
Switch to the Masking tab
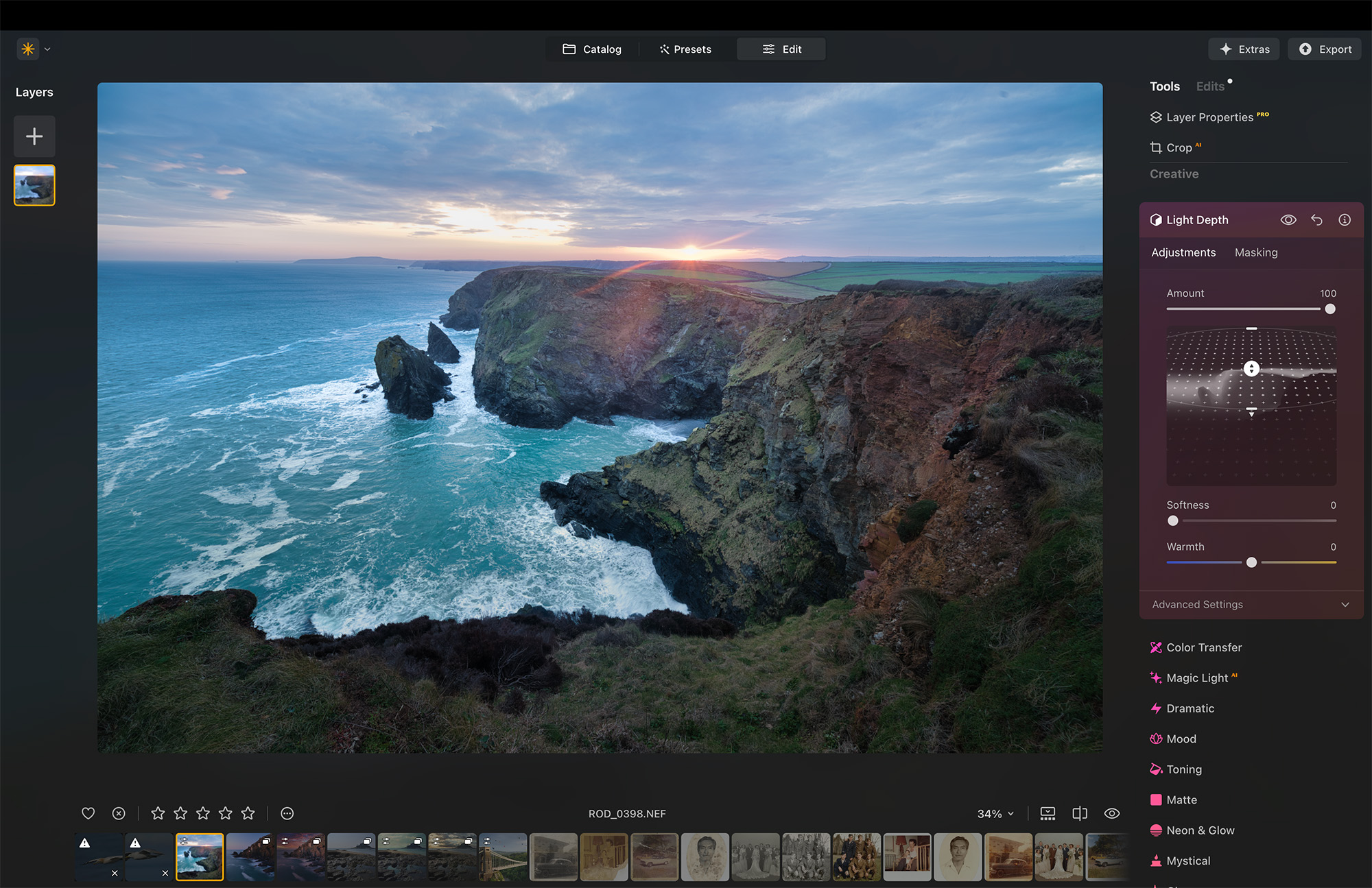(1255, 252)
